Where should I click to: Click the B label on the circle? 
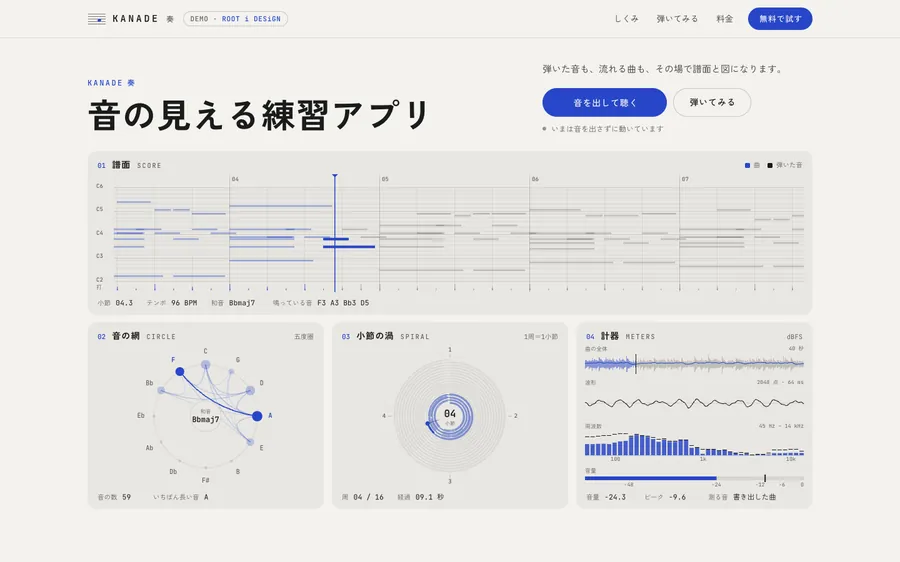pyautogui.click(x=238, y=472)
